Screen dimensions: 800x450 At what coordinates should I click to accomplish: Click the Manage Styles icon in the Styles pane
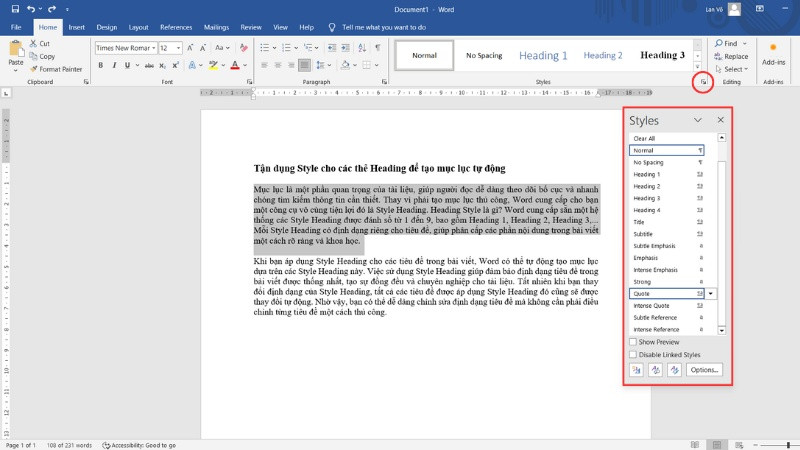[674, 369]
